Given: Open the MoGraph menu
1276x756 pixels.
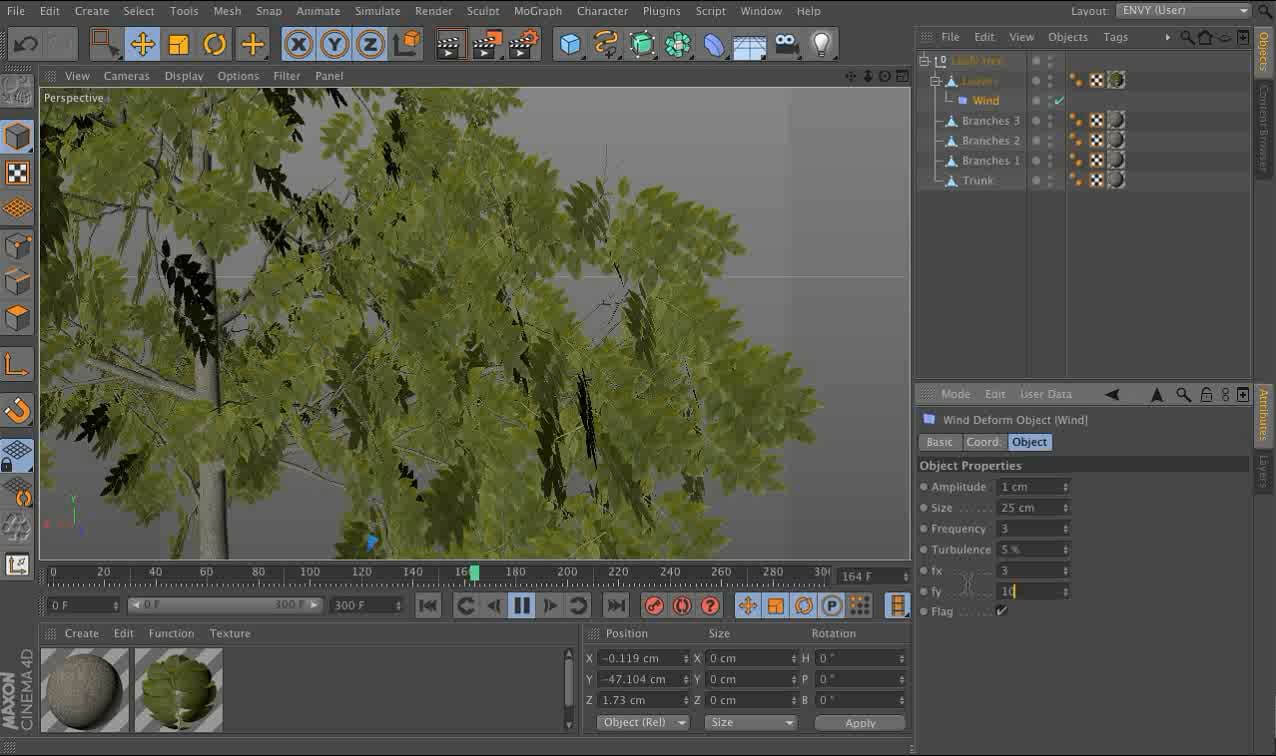Looking at the screenshot, I should pyautogui.click(x=537, y=11).
